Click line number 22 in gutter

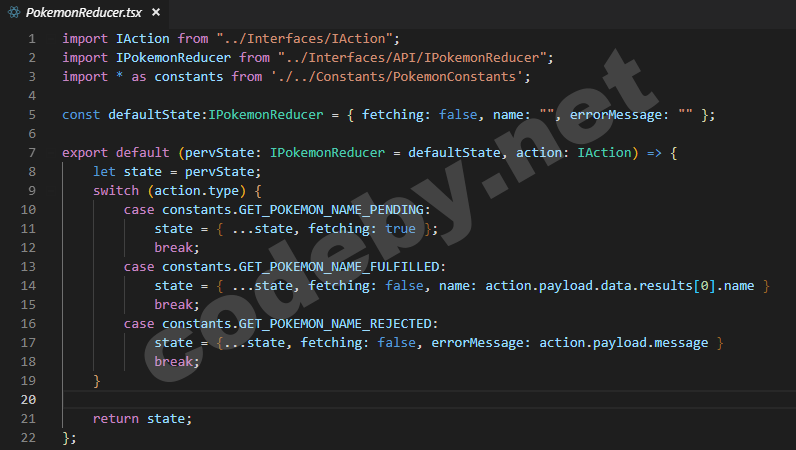pyautogui.click(x=28, y=438)
